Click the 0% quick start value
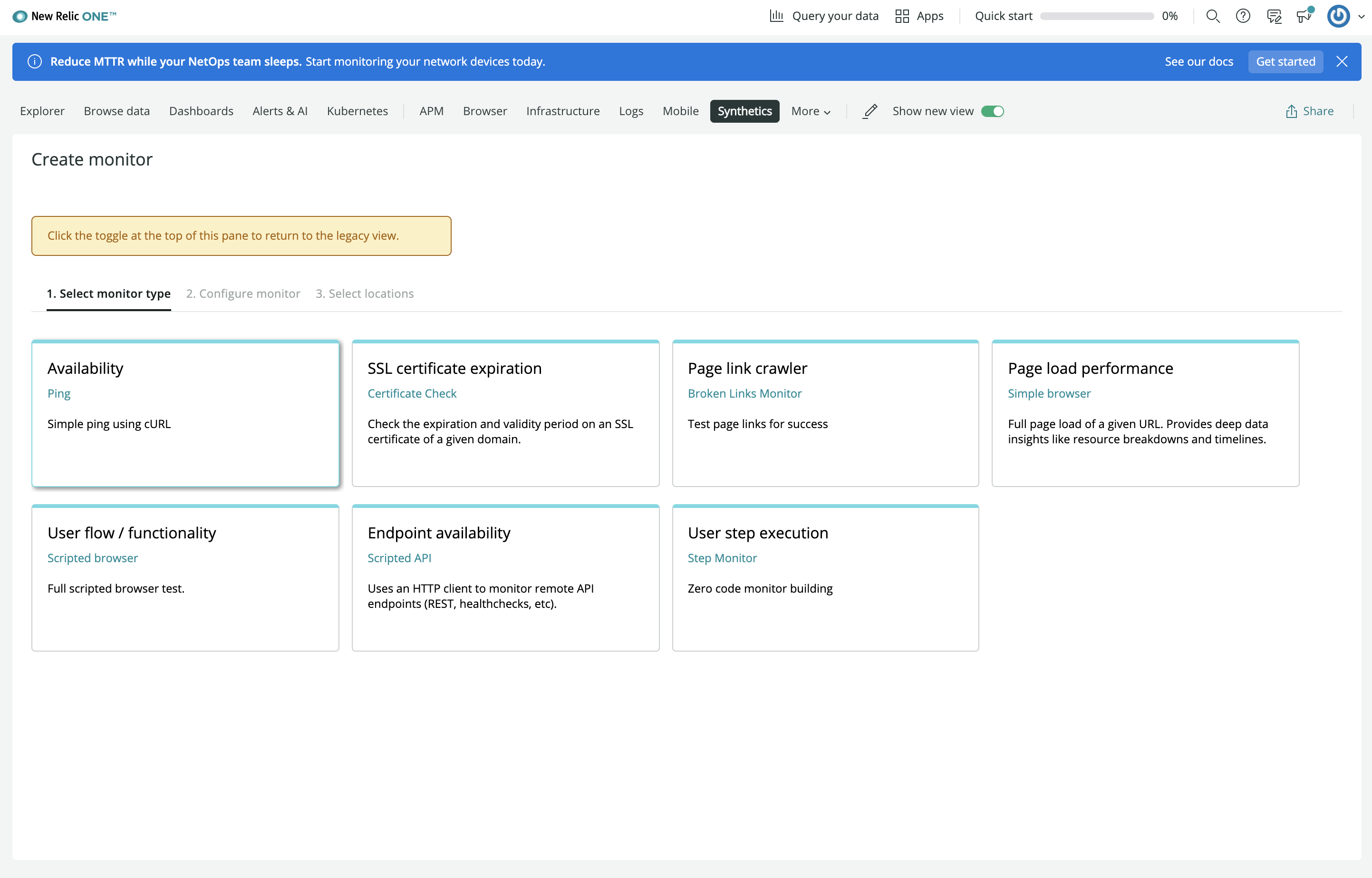The height and width of the screenshot is (878, 1372). [x=1170, y=16]
